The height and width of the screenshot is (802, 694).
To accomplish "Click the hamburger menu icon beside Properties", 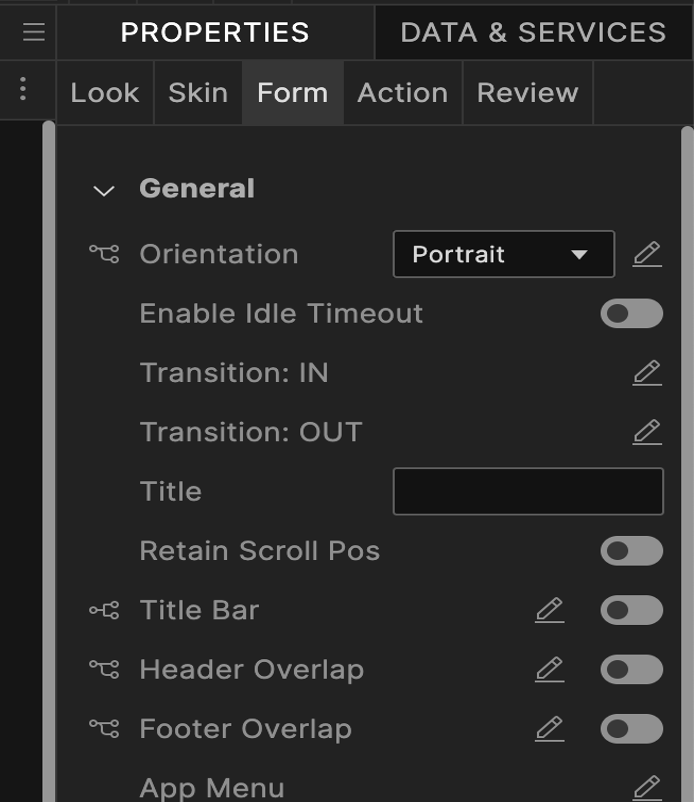I will coord(33,32).
